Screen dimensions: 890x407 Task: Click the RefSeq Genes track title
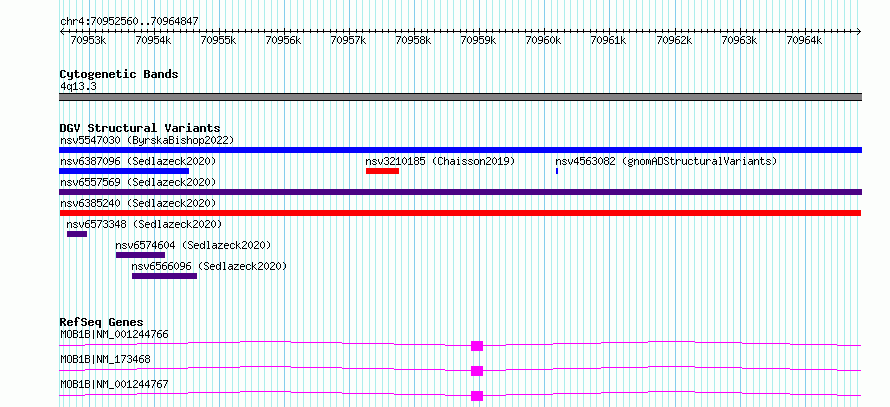pos(101,322)
